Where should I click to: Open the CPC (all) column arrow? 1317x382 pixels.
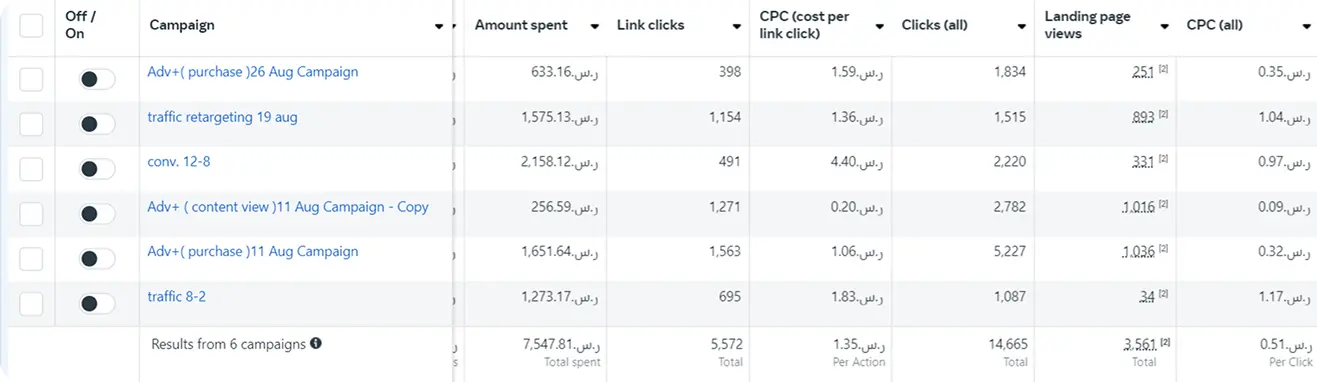(x=1307, y=27)
